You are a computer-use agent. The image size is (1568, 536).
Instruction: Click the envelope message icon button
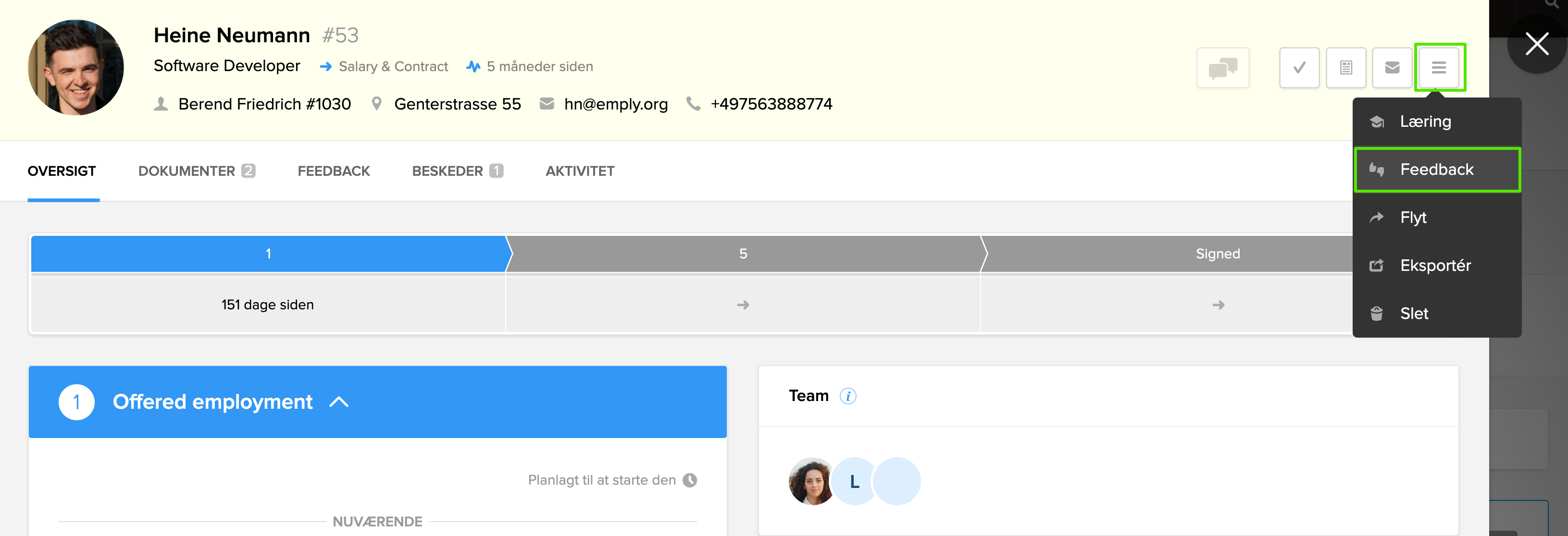pos(1392,68)
